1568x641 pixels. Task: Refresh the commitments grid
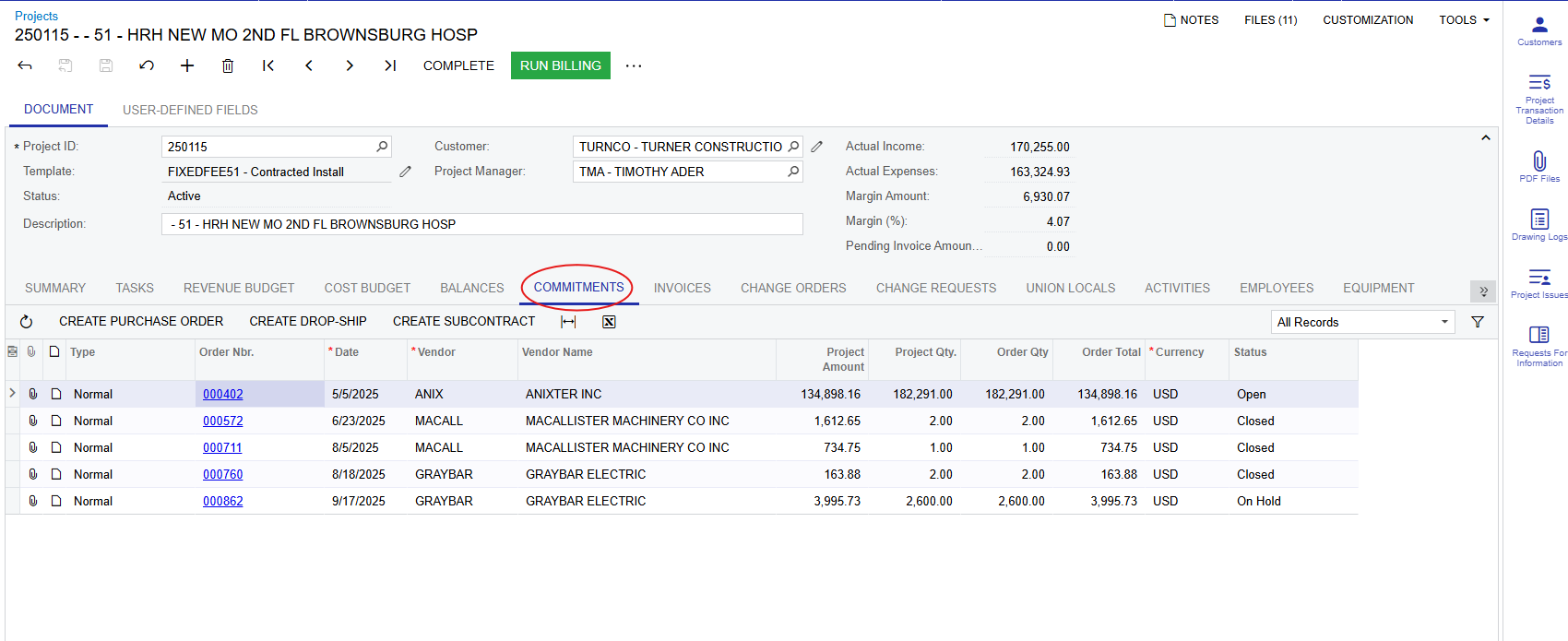[27, 322]
